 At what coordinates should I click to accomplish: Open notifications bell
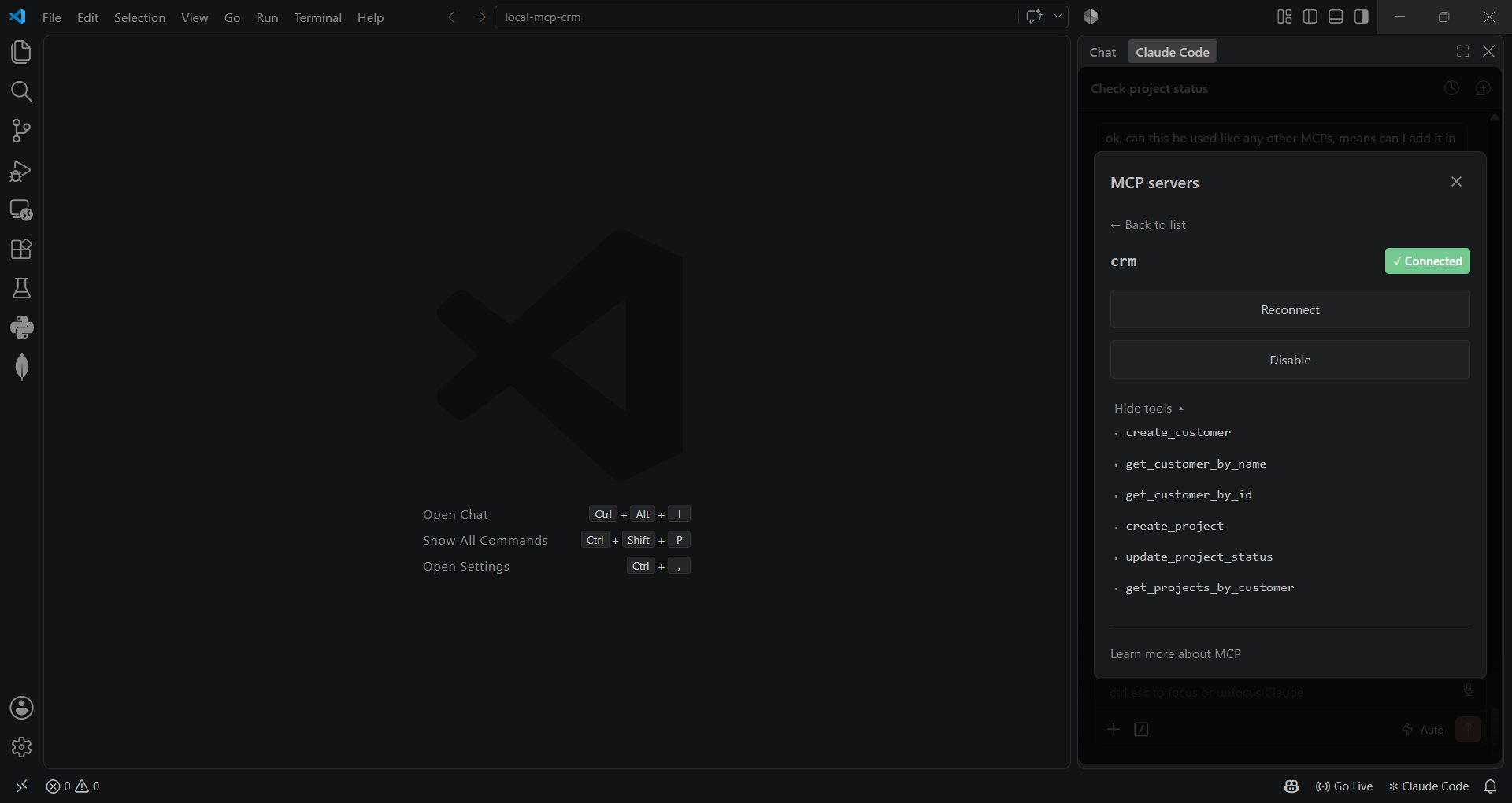(1490, 786)
